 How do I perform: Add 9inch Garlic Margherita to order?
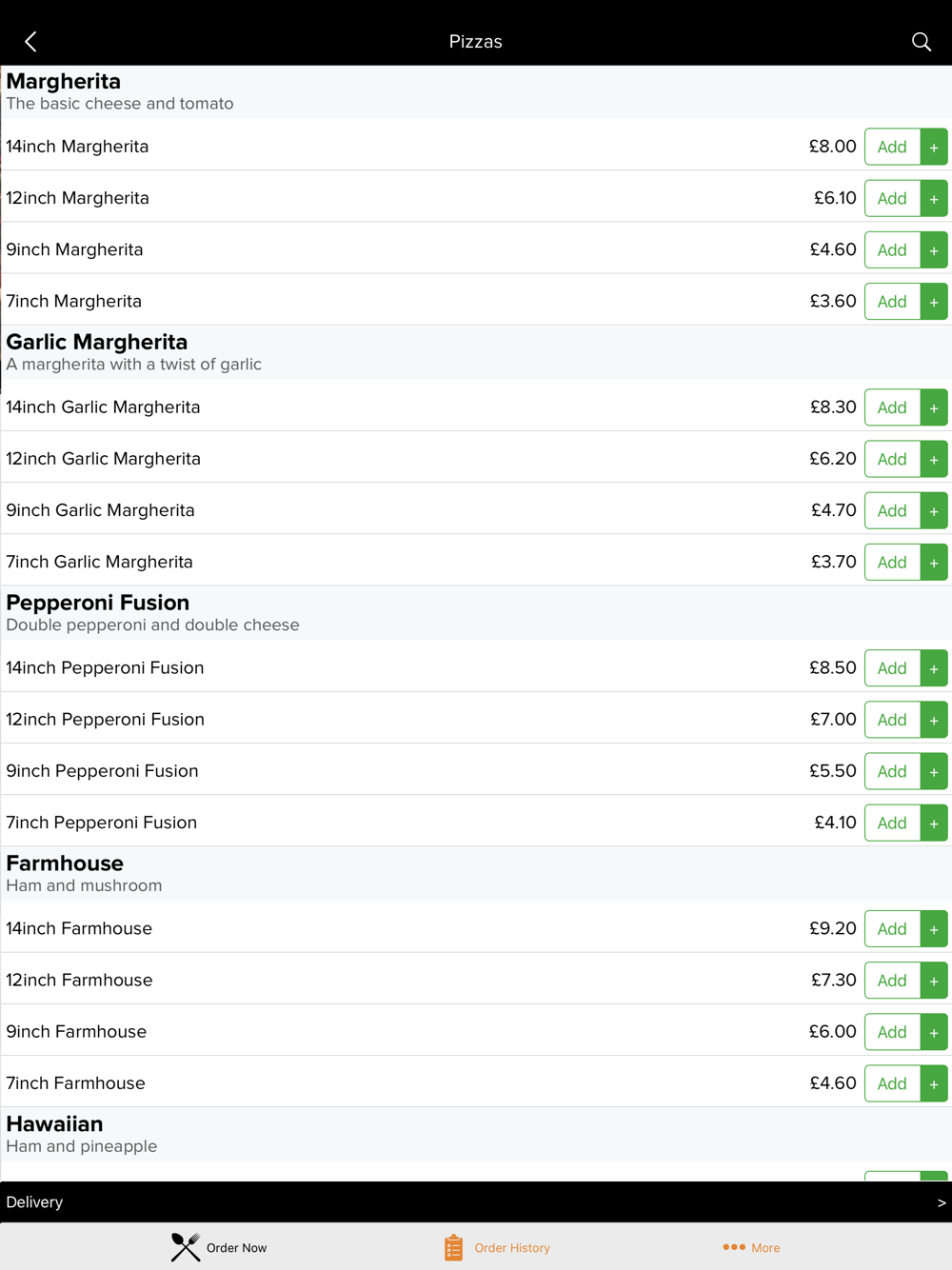[x=892, y=510]
